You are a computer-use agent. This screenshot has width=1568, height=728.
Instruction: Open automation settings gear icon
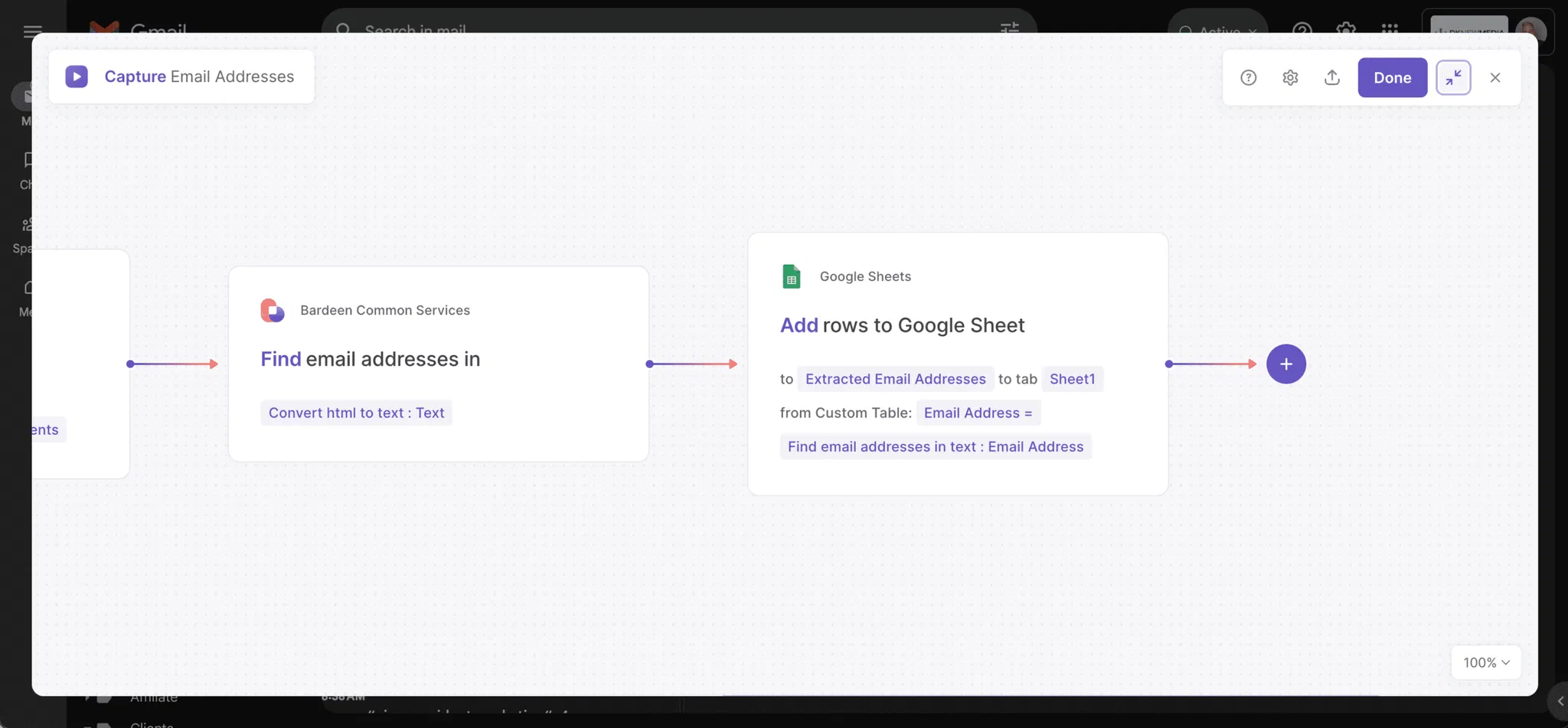[1290, 77]
